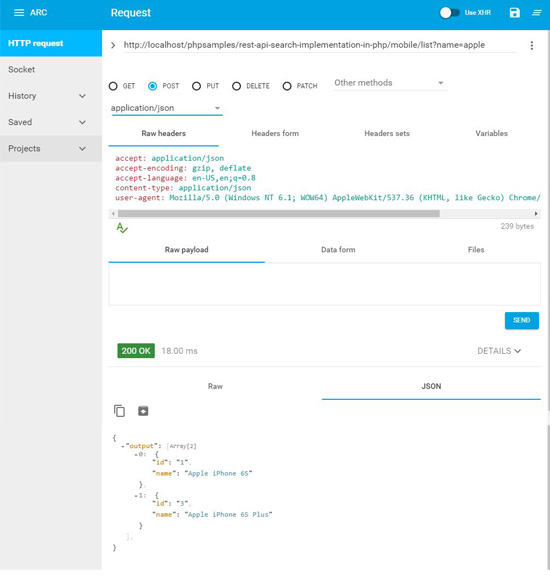Open the ARC hamburger menu
Screen dimensions: 550x577
click(x=19, y=13)
